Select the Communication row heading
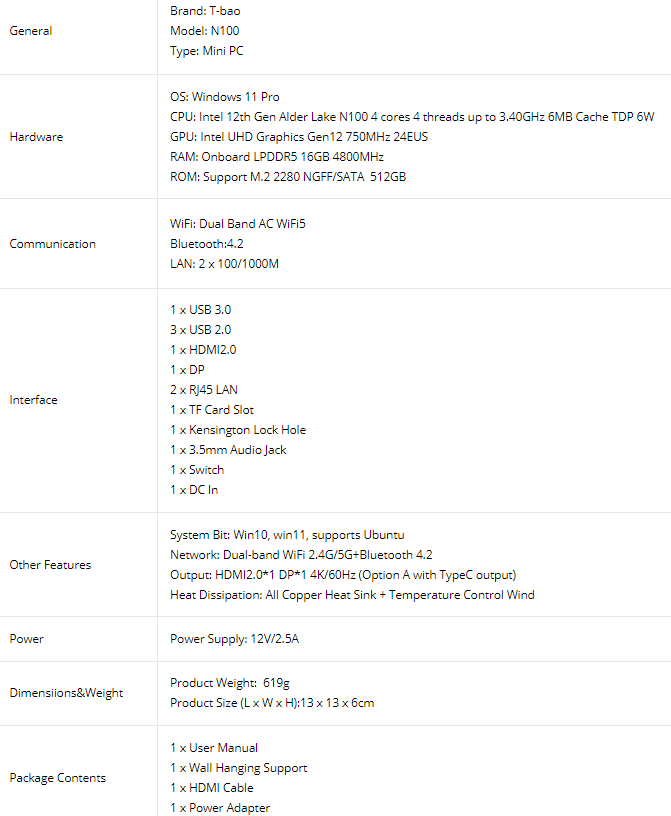Viewport: 671px width, 816px height. pyautogui.click(x=53, y=244)
